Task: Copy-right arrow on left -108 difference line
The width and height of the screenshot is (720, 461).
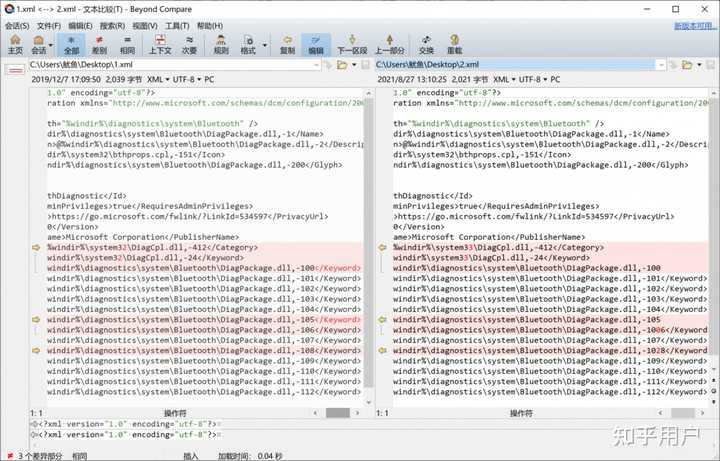Action: tap(36, 351)
